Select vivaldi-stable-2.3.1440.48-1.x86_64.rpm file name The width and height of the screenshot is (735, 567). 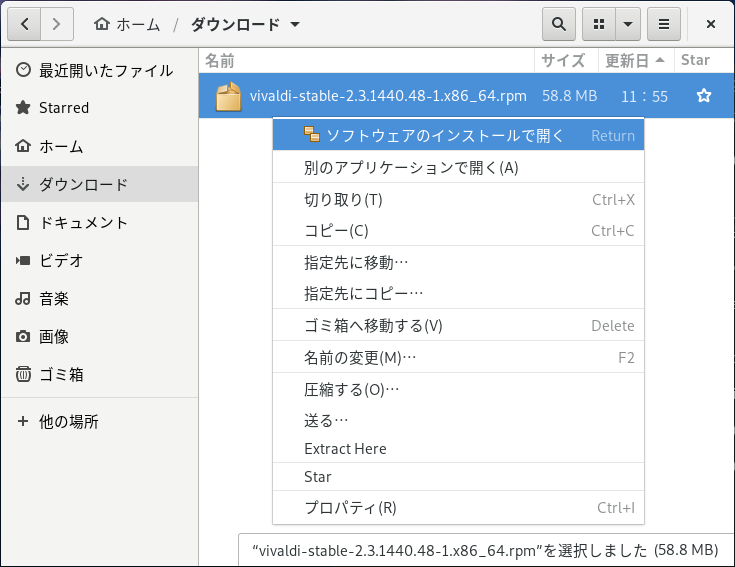coord(388,96)
